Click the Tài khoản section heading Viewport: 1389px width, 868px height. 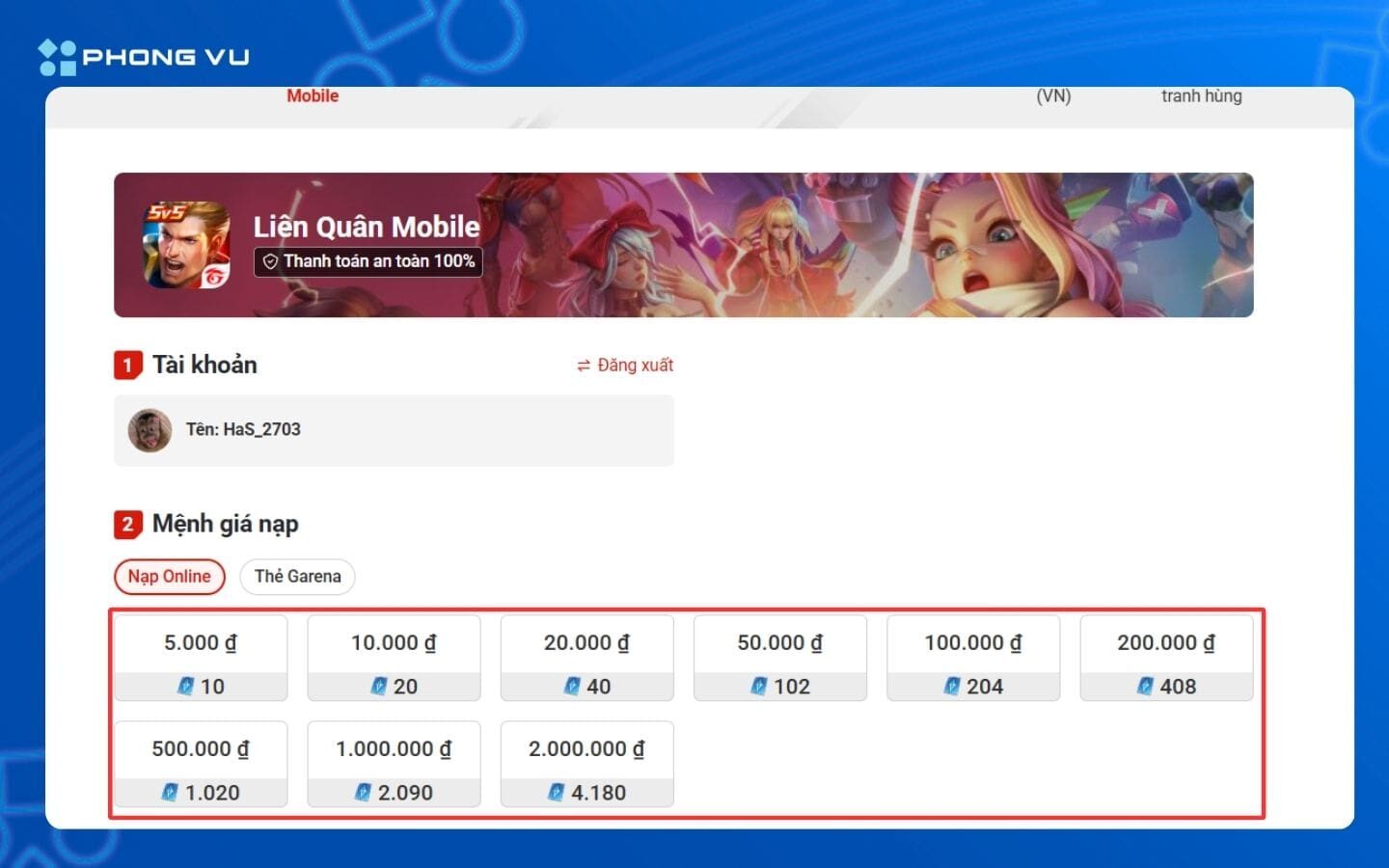204,365
